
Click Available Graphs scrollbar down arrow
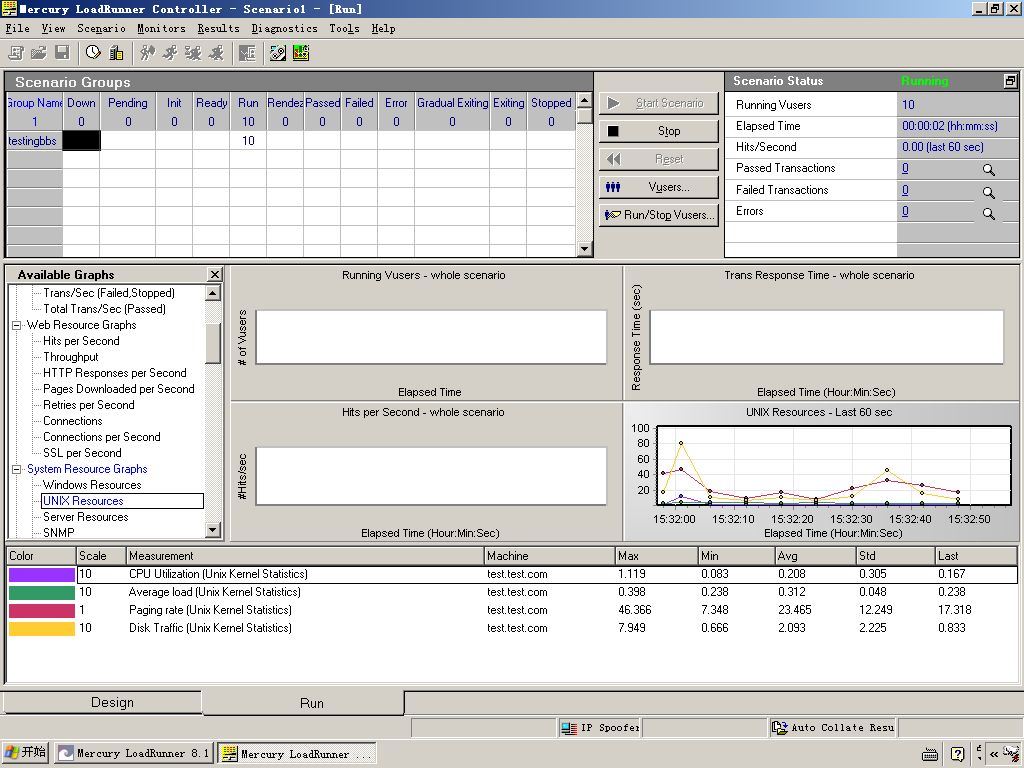tap(213, 530)
